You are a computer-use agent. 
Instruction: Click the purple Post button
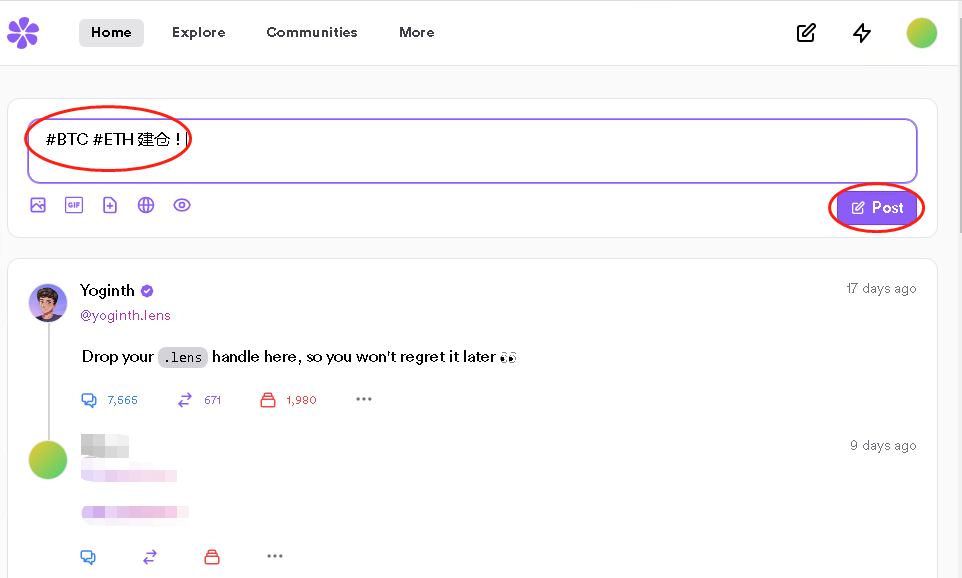click(x=877, y=208)
